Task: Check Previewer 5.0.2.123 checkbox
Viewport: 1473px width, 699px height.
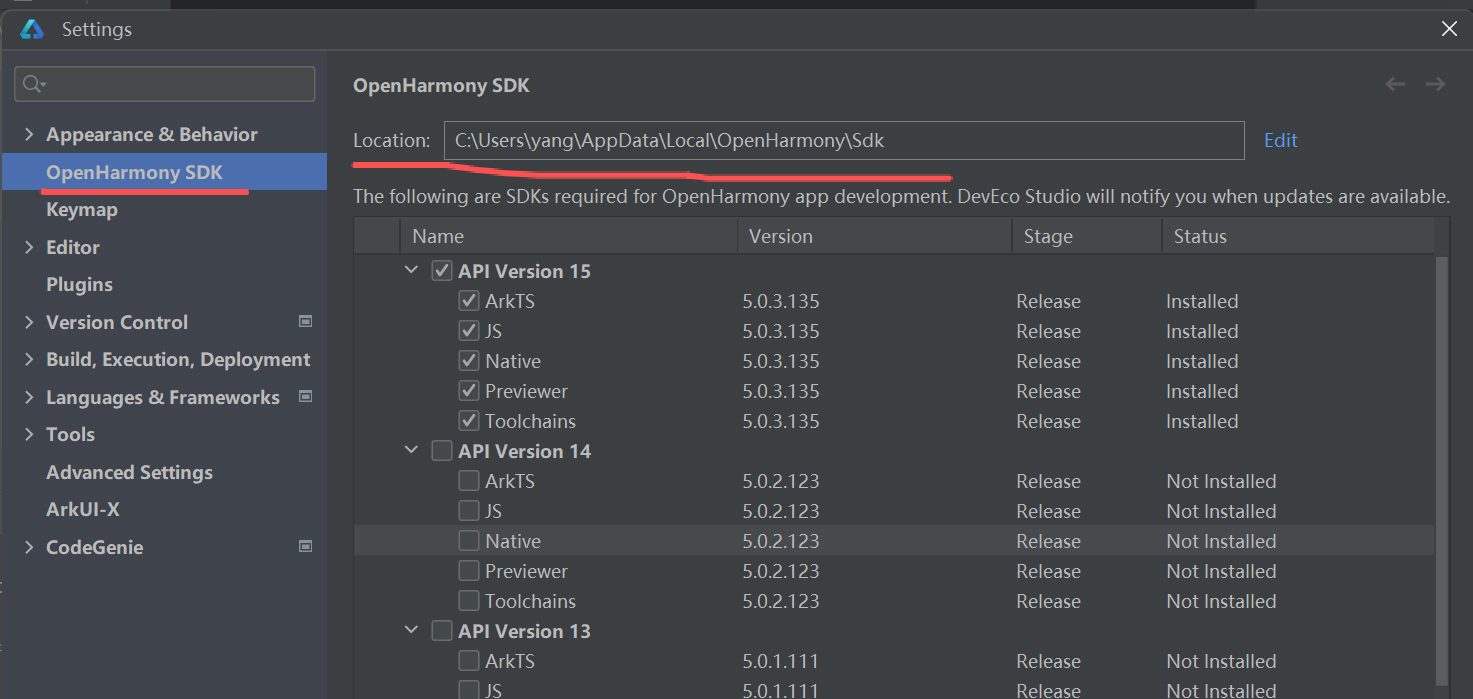Action: 468,571
